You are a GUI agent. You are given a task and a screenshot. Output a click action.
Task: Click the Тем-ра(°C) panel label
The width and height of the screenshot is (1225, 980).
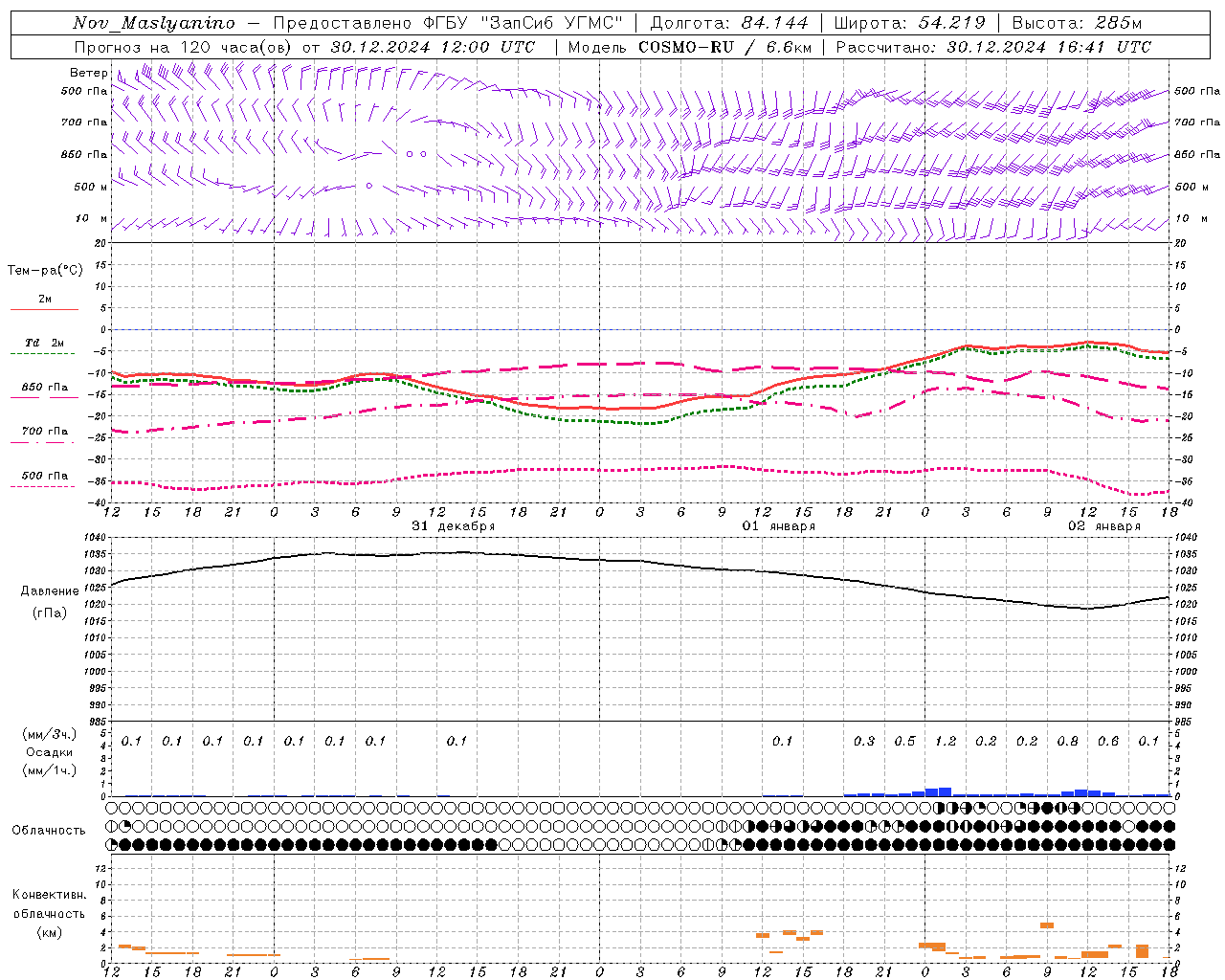[x=45, y=271]
